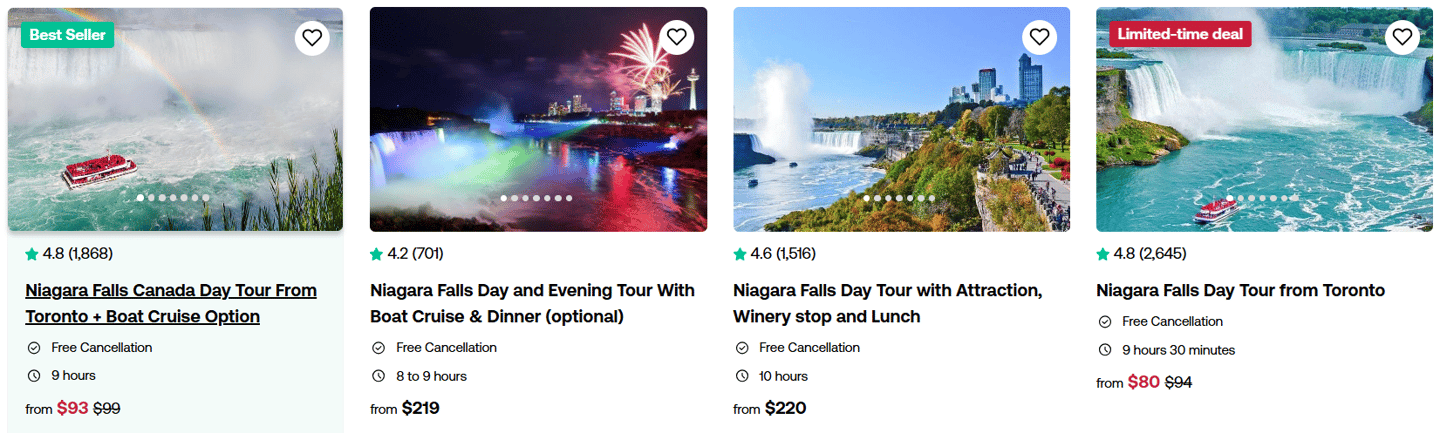Click the Limited-time deal badge
1440x433 pixels.
pyautogui.click(x=1180, y=34)
